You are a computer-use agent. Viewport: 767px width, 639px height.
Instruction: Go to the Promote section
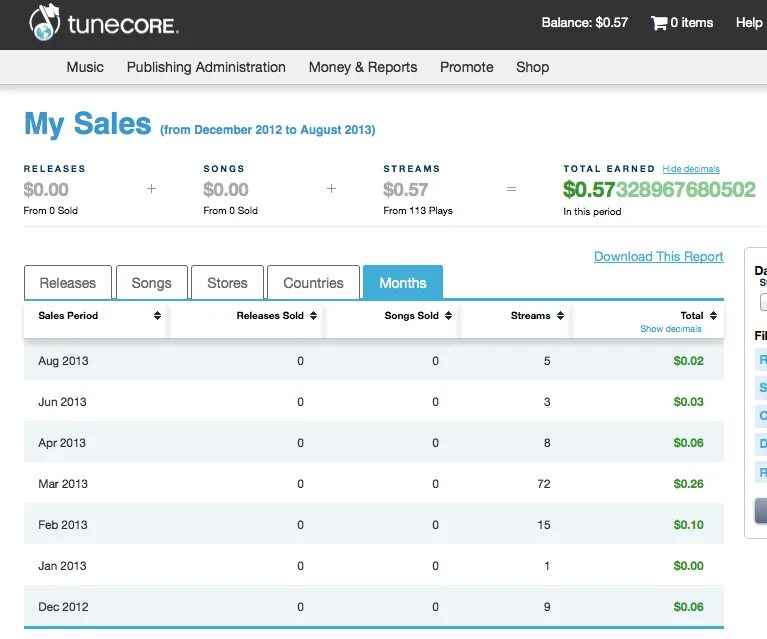467,67
